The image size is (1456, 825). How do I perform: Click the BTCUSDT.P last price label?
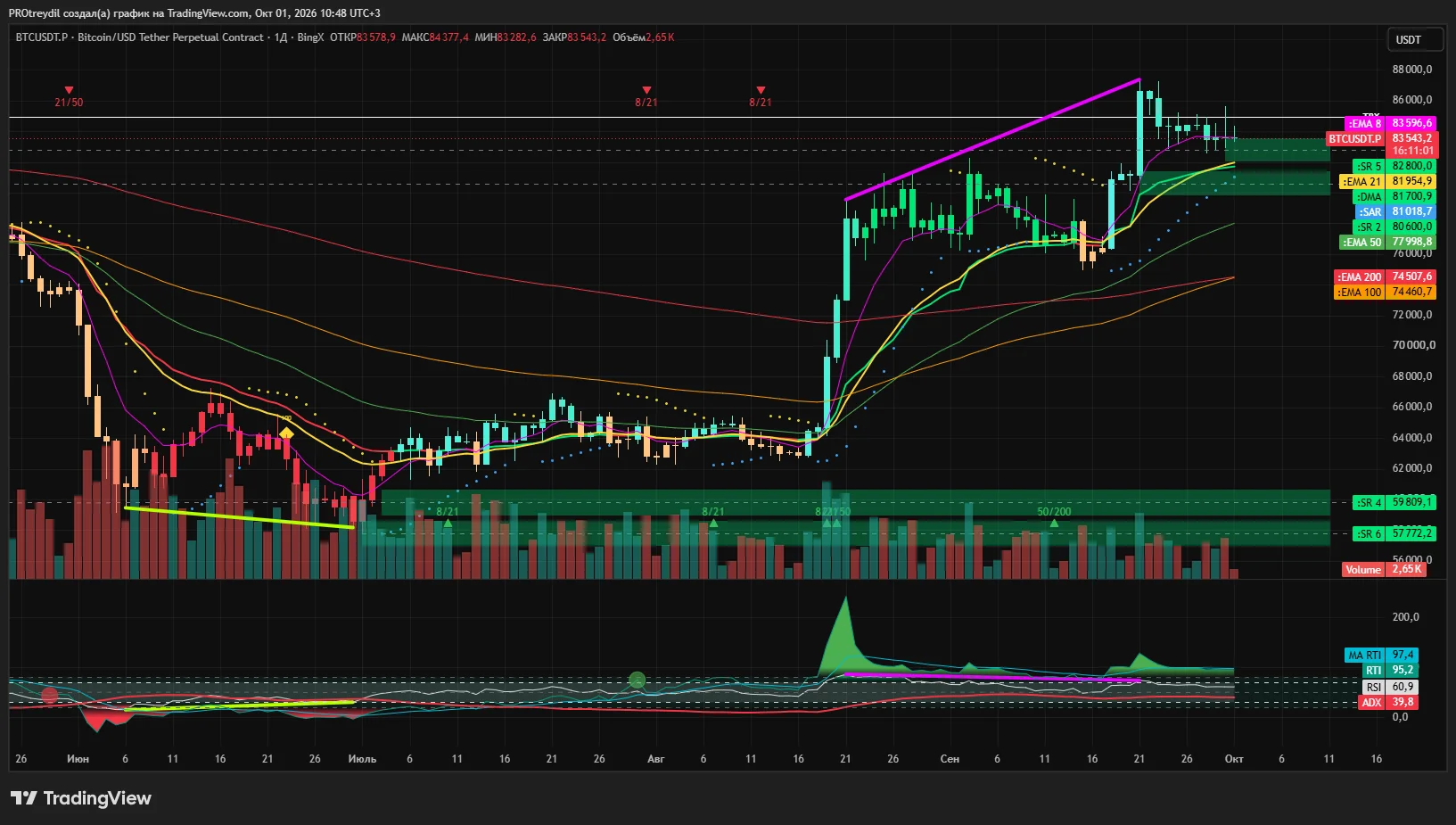(x=1381, y=138)
